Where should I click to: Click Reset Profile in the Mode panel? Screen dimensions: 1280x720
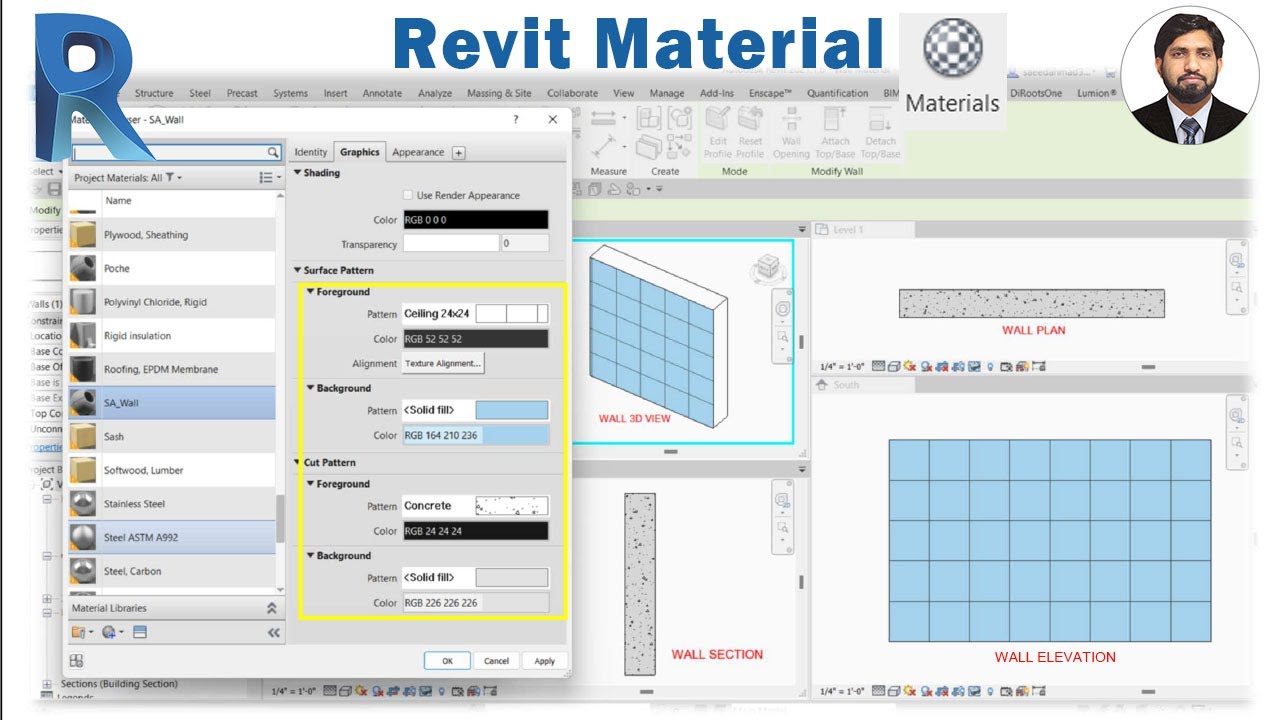point(751,134)
